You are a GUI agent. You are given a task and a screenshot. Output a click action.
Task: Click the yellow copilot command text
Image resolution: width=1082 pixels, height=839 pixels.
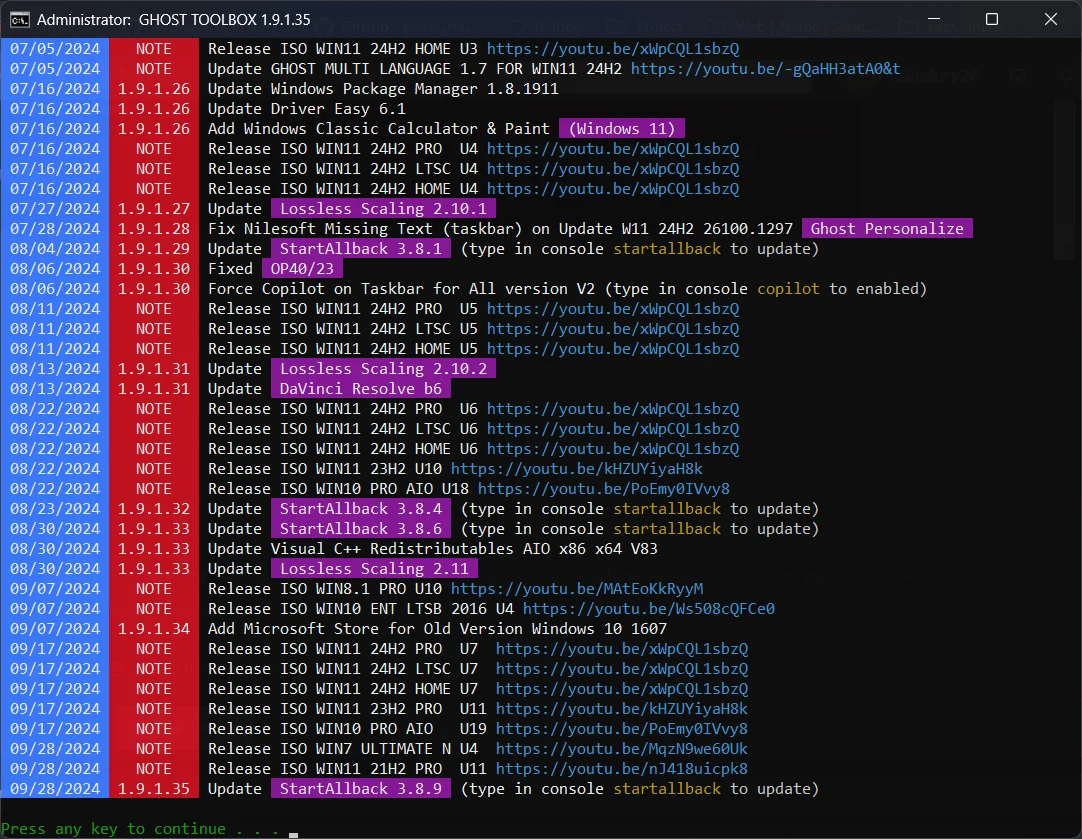click(788, 289)
